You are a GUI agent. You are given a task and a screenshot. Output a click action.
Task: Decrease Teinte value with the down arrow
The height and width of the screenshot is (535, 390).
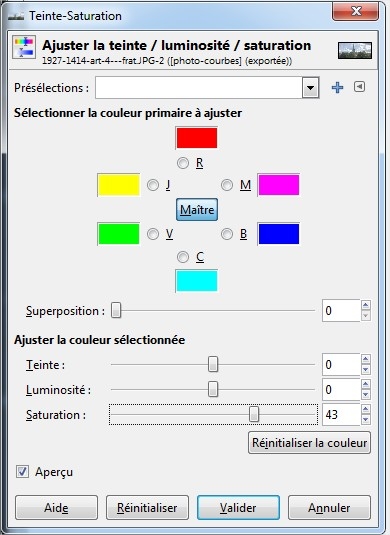366,370
